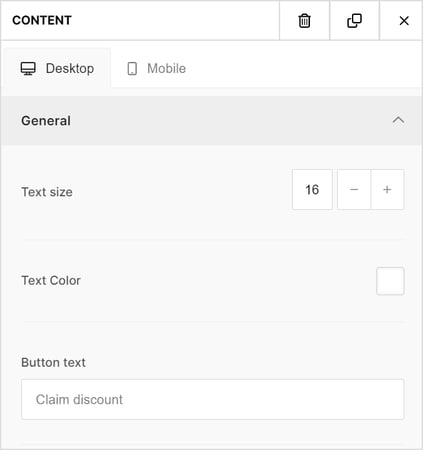Click the General section header bar

(211, 121)
